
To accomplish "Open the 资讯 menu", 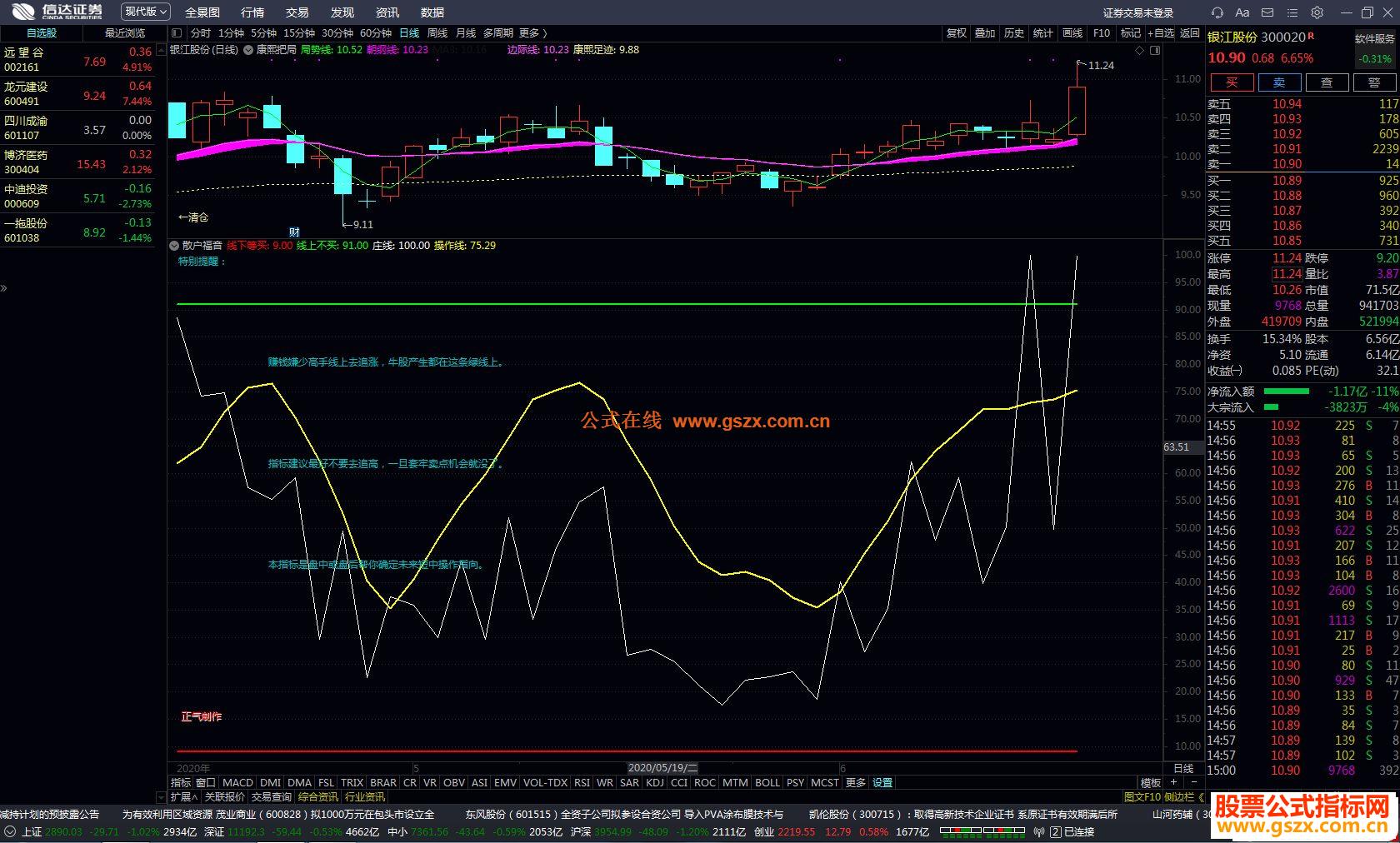I will (387, 12).
